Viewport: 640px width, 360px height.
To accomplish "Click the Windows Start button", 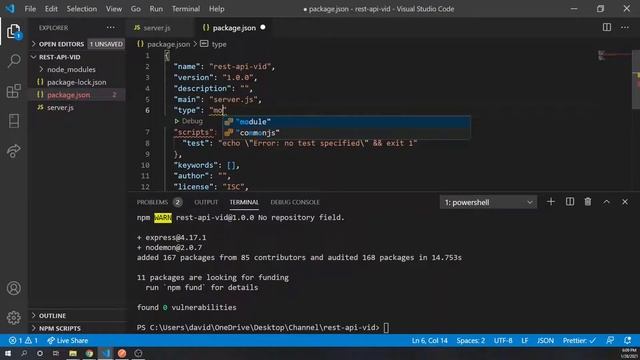I will coord(8,353).
